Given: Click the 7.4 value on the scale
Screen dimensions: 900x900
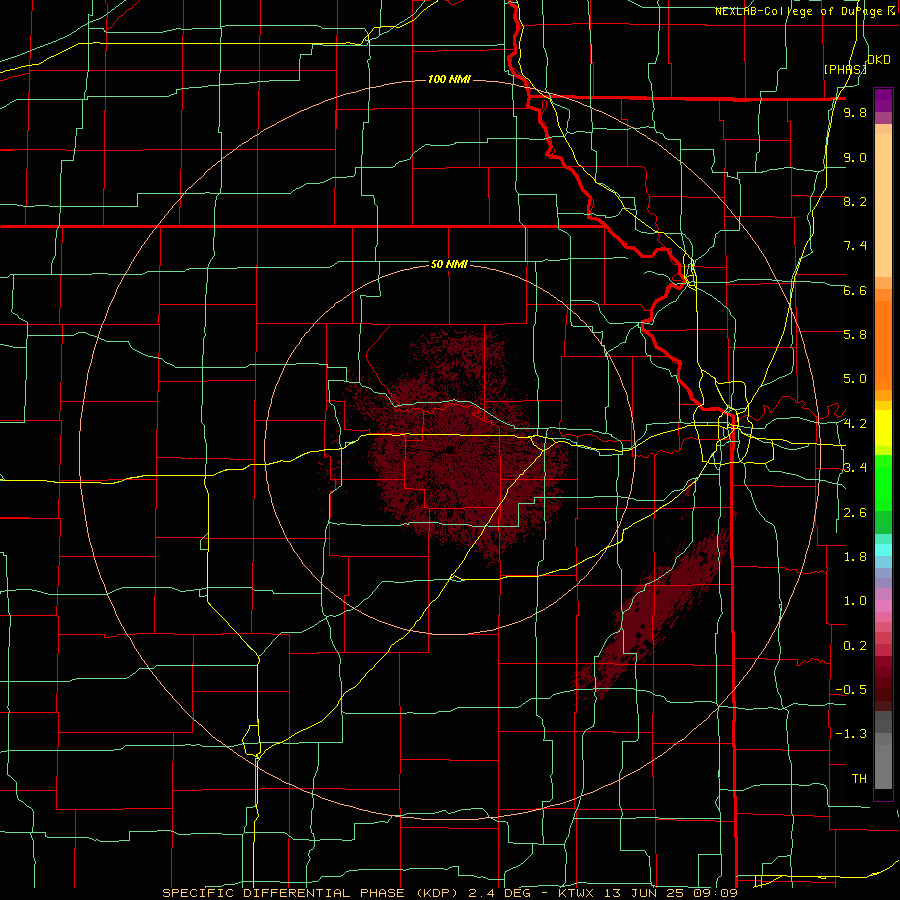Looking at the screenshot, I should point(855,246).
